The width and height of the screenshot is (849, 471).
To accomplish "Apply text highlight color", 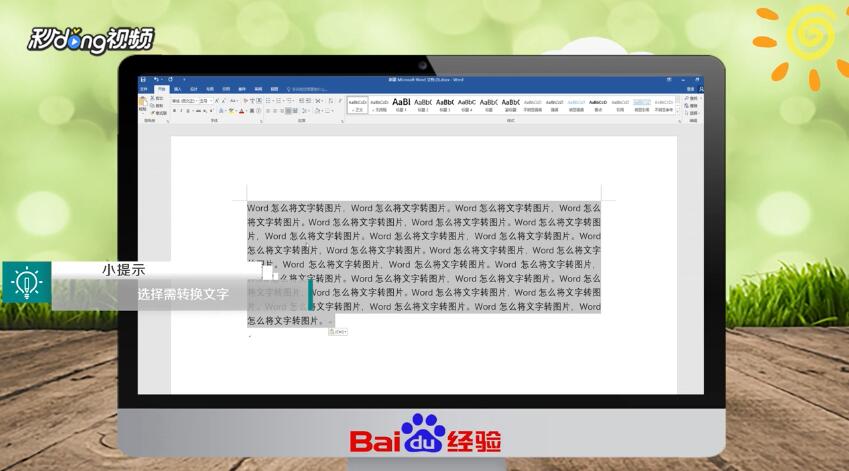I will coord(231,111).
